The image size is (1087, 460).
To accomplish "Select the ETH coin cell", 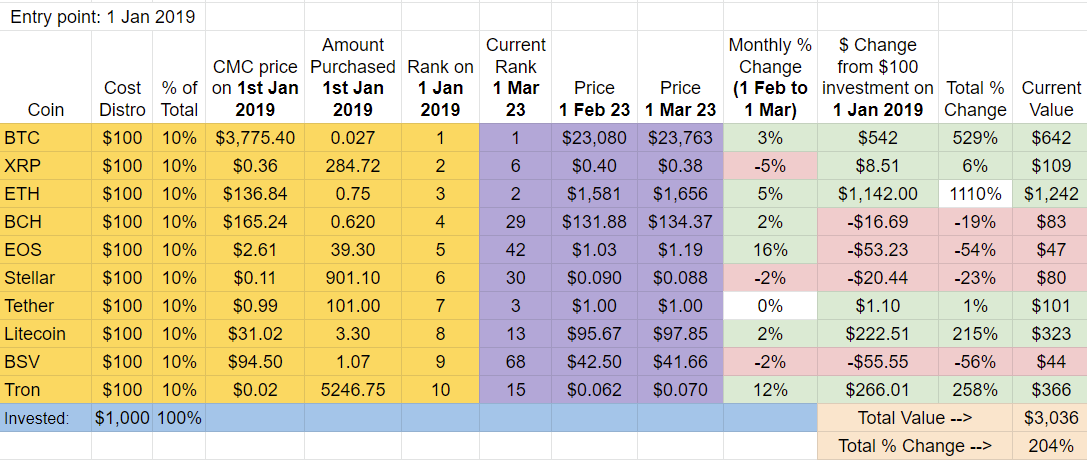I will (x=46, y=194).
